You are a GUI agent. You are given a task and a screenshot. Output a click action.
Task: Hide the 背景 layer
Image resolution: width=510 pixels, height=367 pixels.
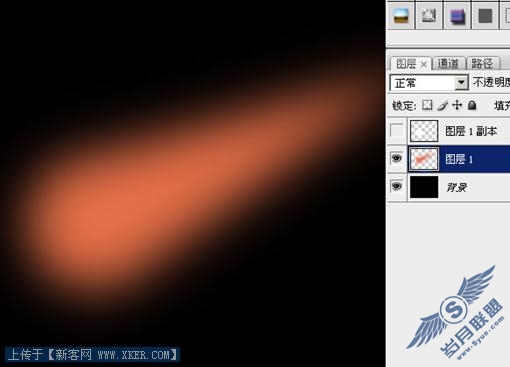[x=396, y=186]
